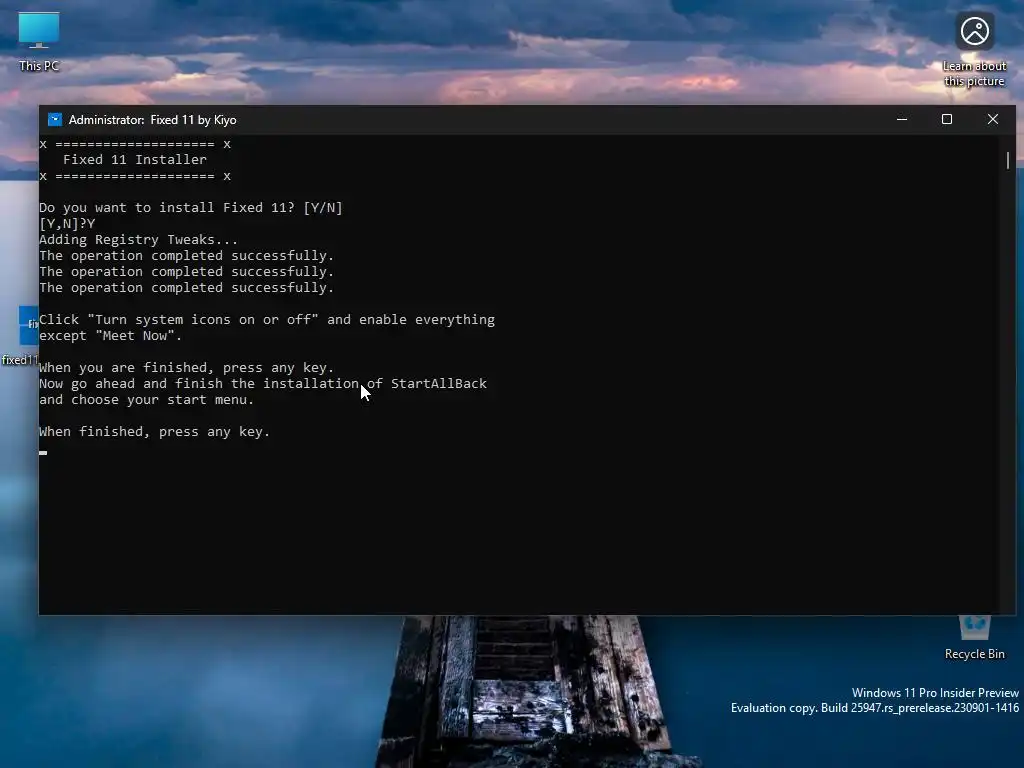The height and width of the screenshot is (768, 1024).
Task: Open the This PC desktop icon
Action: point(39,40)
